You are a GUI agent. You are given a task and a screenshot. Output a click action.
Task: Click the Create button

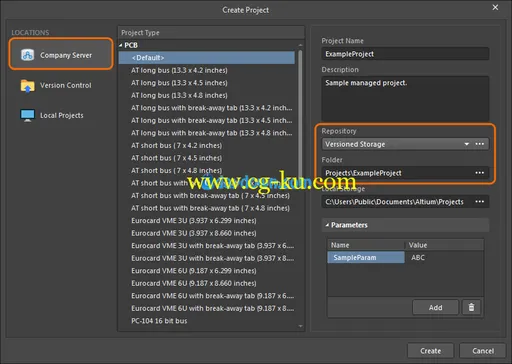click(x=430, y=351)
